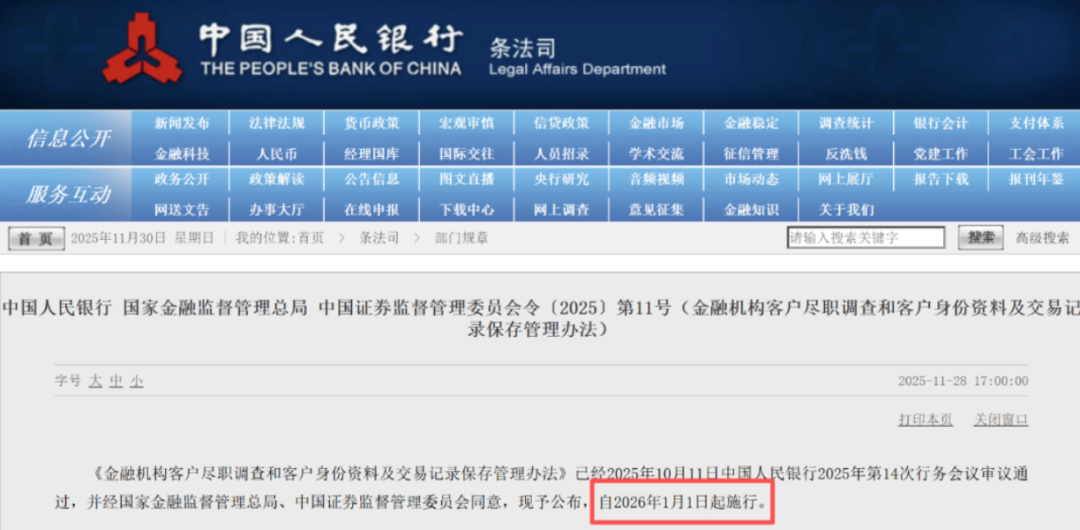The width and height of the screenshot is (1080, 530).
Task: Select 政策解读 under 服务互动
Action: click(x=277, y=180)
